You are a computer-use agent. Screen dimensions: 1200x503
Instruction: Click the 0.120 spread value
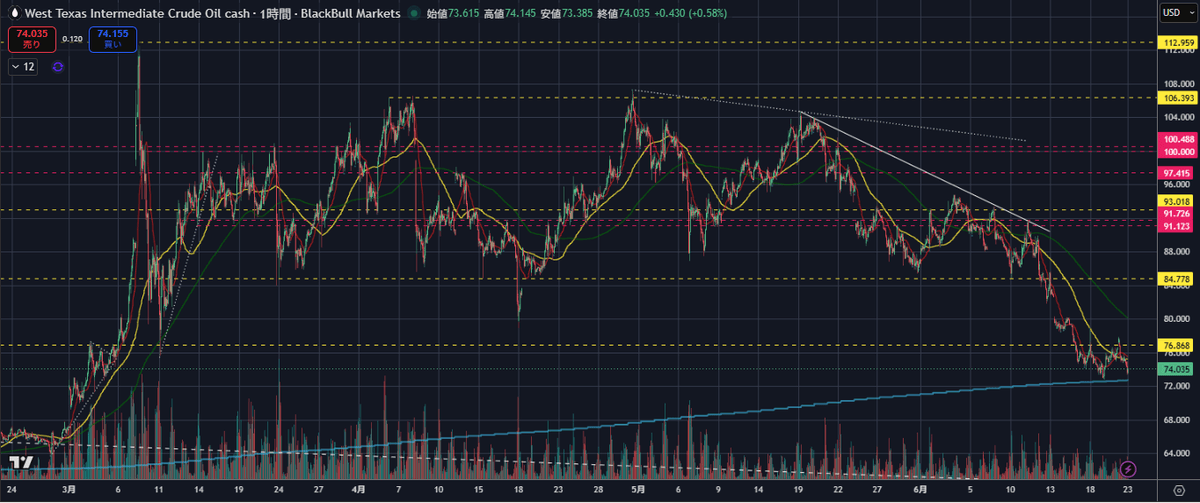71,39
